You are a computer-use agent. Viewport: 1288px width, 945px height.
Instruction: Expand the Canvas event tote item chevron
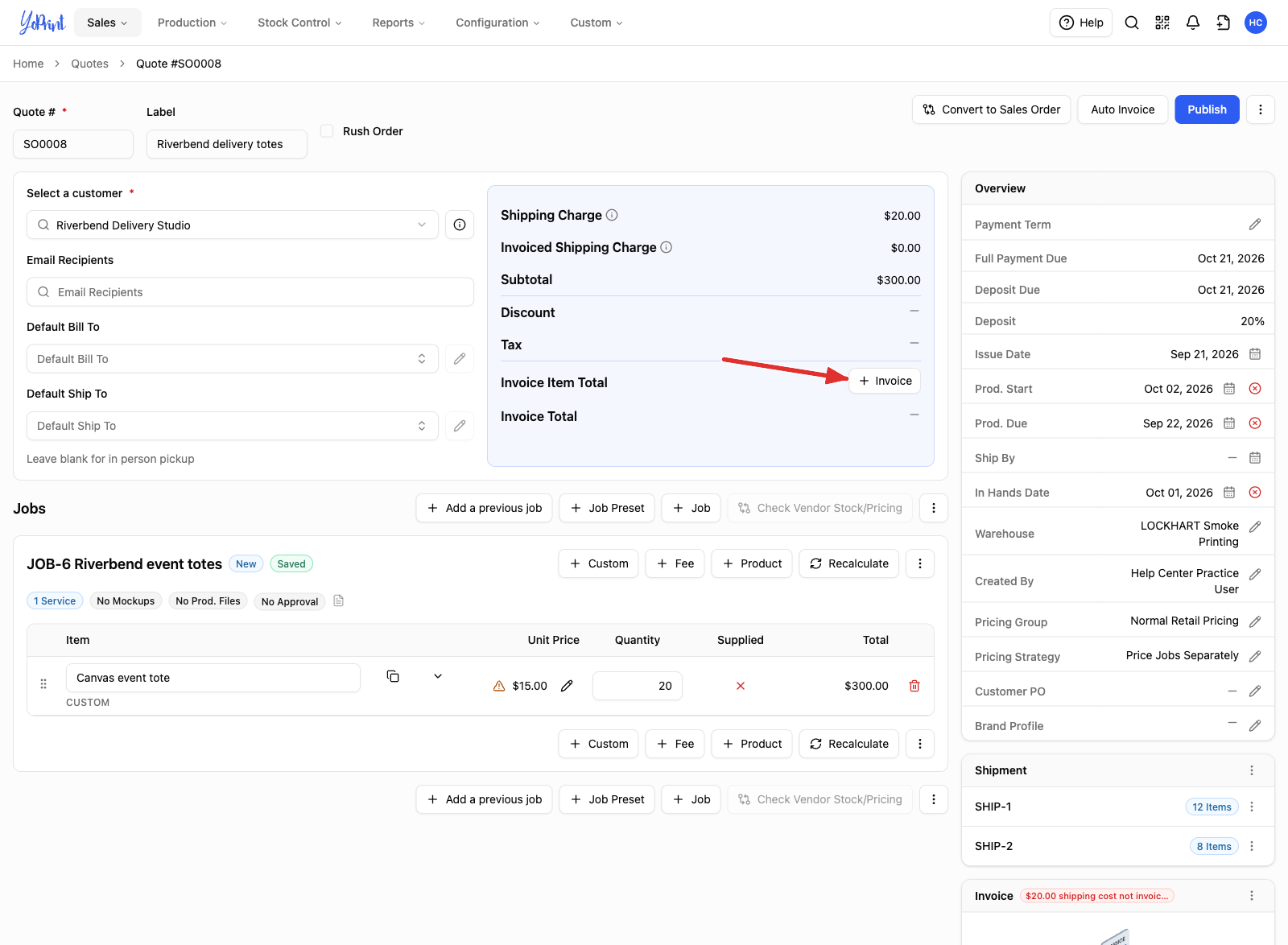tap(438, 676)
